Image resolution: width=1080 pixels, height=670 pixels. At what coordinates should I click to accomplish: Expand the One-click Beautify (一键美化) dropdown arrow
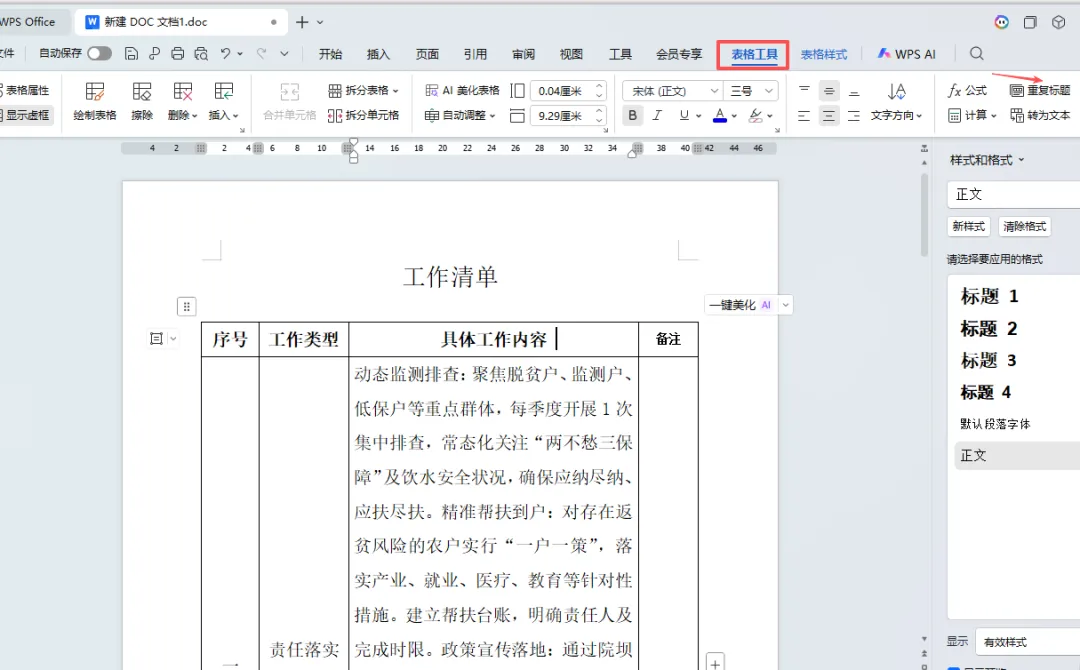pyautogui.click(x=786, y=305)
